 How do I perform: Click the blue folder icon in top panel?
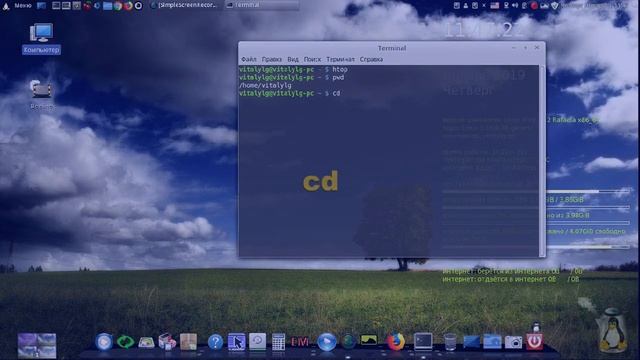coord(107,6)
